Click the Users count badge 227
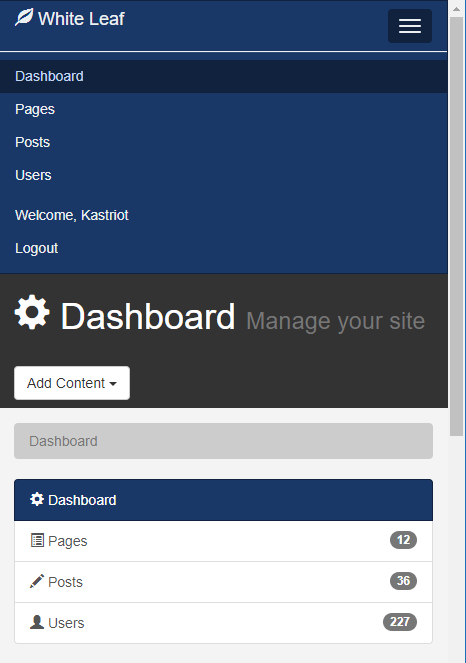The width and height of the screenshot is (466, 663). point(400,622)
